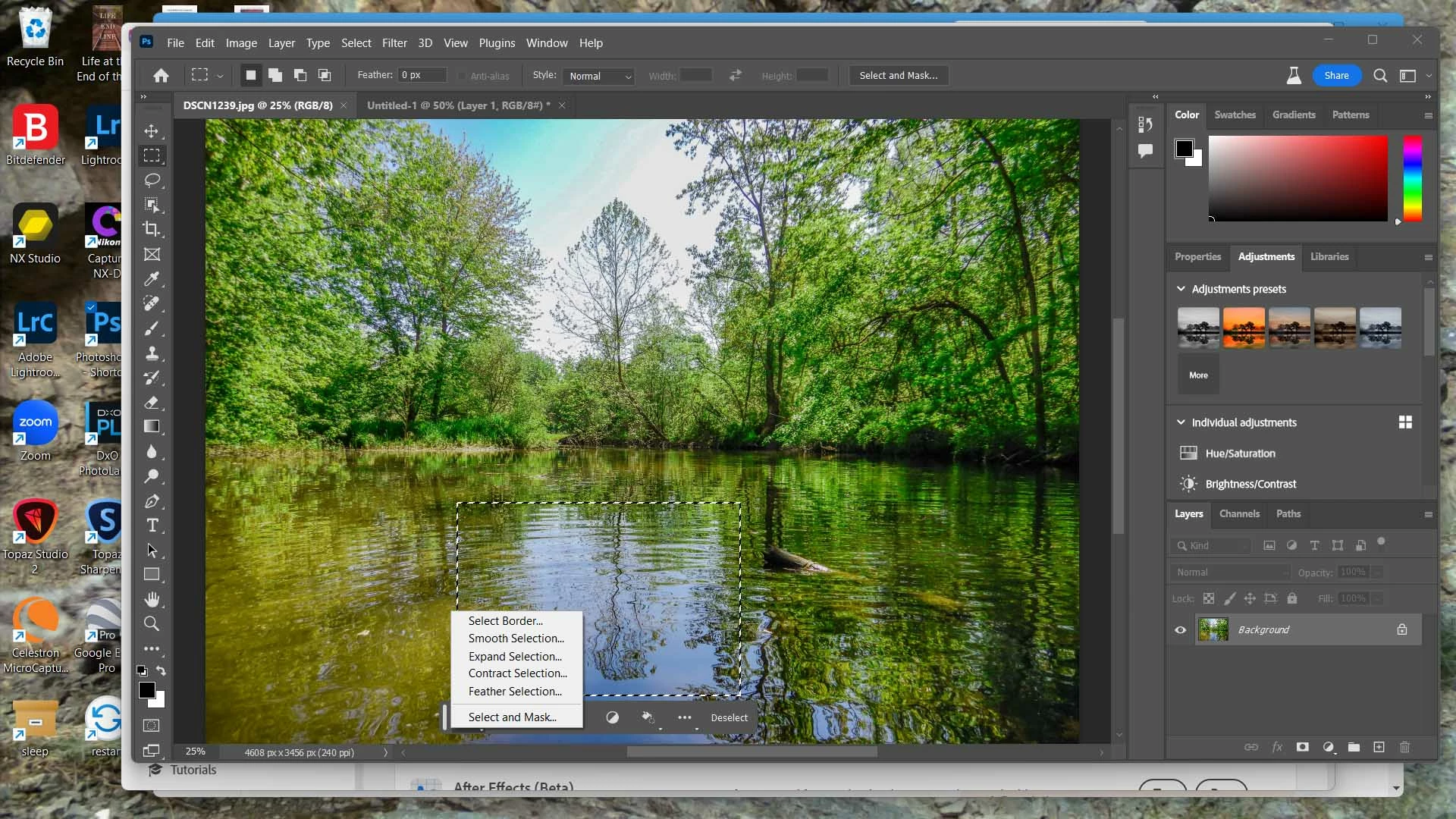This screenshot has width=1456, height=819.
Task: Select the Horizontal Type tool
Action: pyautogui.click(x=152, y=526)
